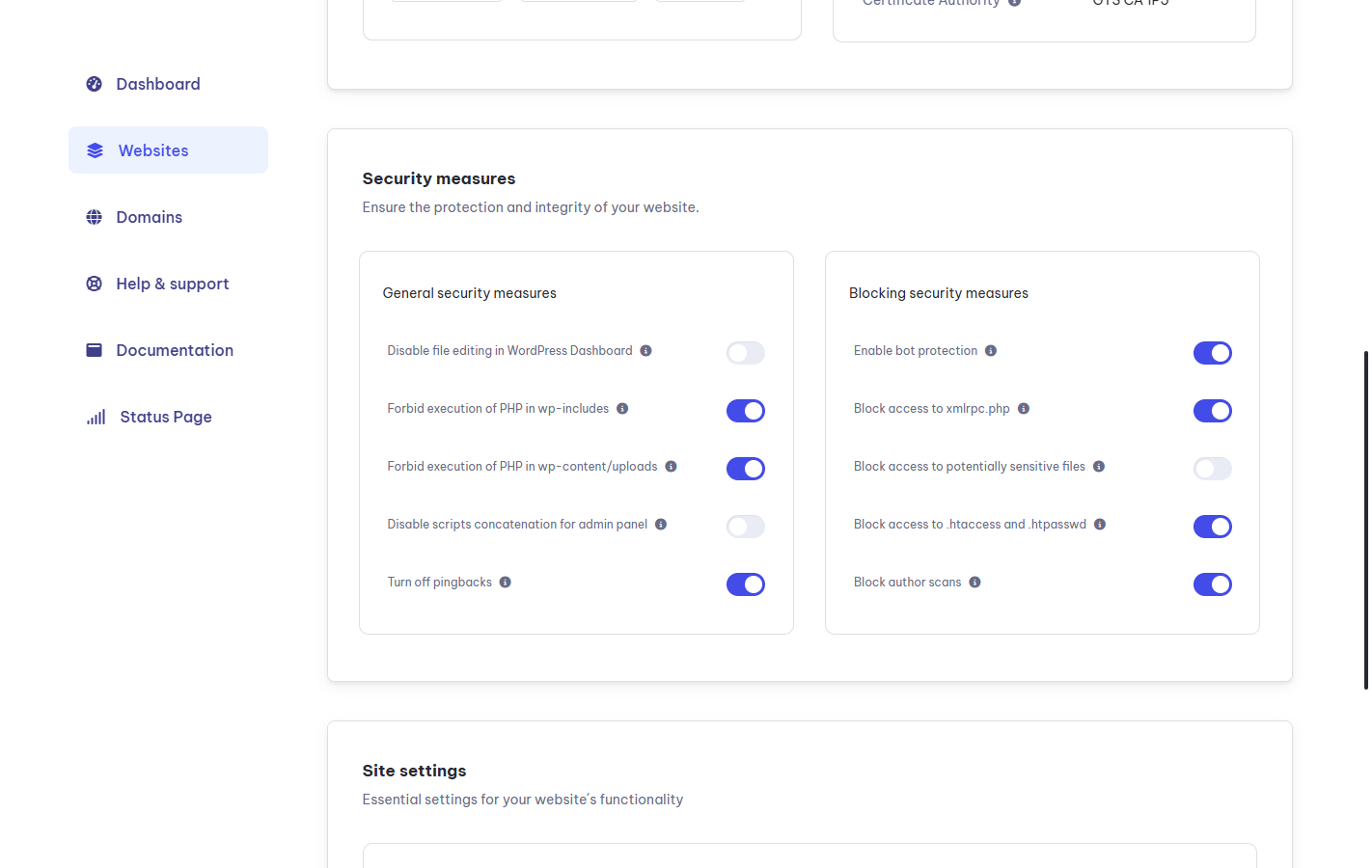Open info tooltip for Enable bot protection
The width and height of the screenshot is (1372, 868).
(x=990, y=351)
